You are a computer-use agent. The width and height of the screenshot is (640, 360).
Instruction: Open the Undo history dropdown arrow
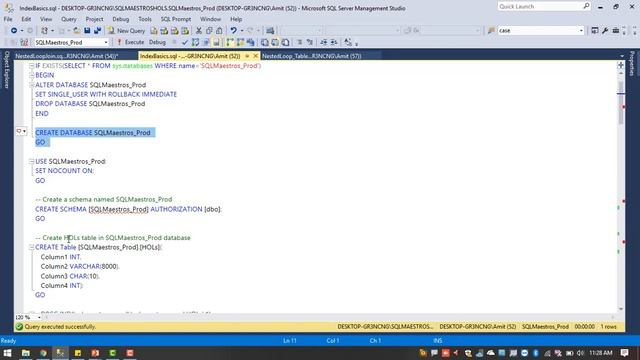(x=242, y=31)
